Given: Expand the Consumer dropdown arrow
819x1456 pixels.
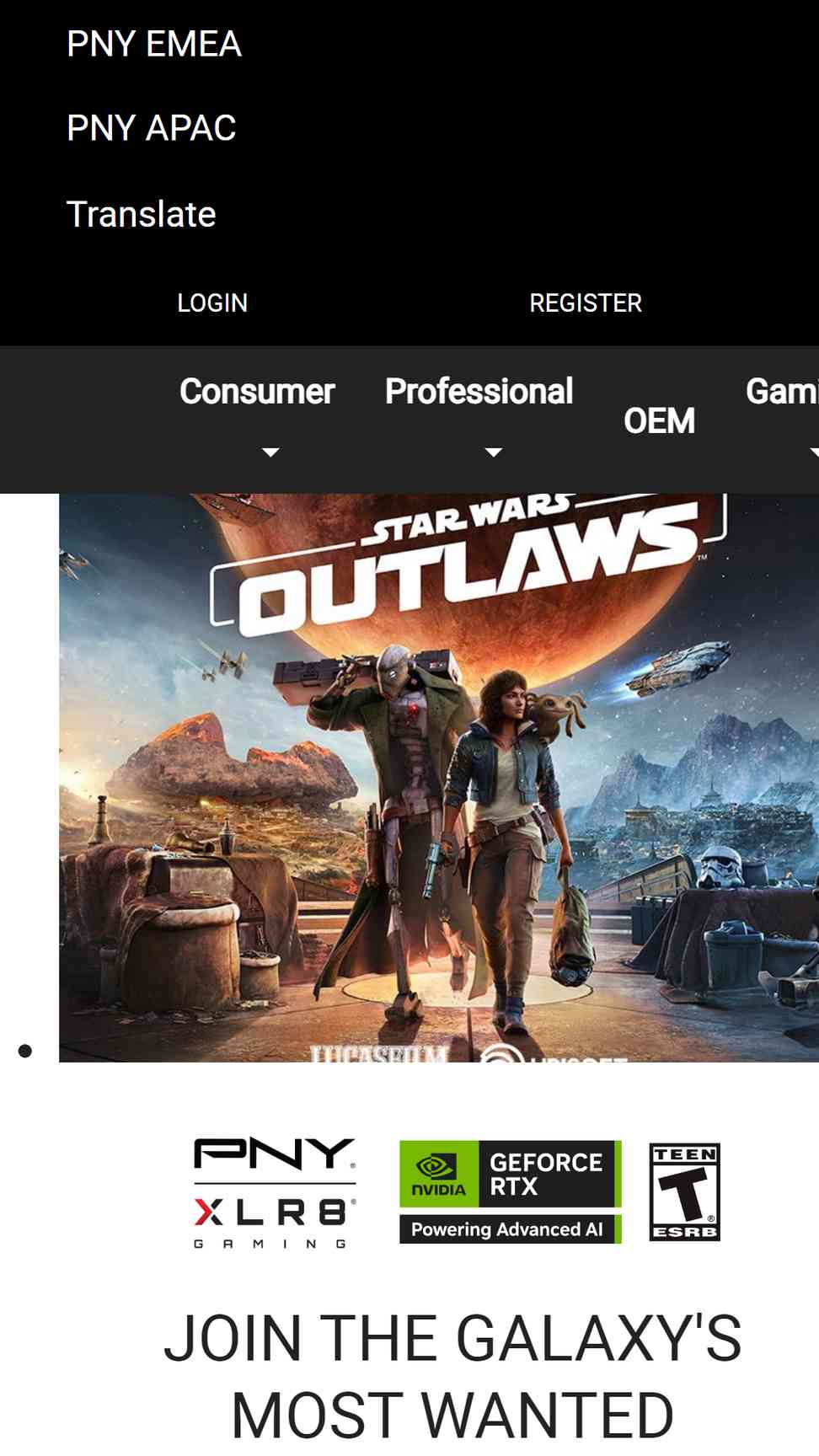Looking at the screenshot, I should pyautogui.click(x=270, y=452).
